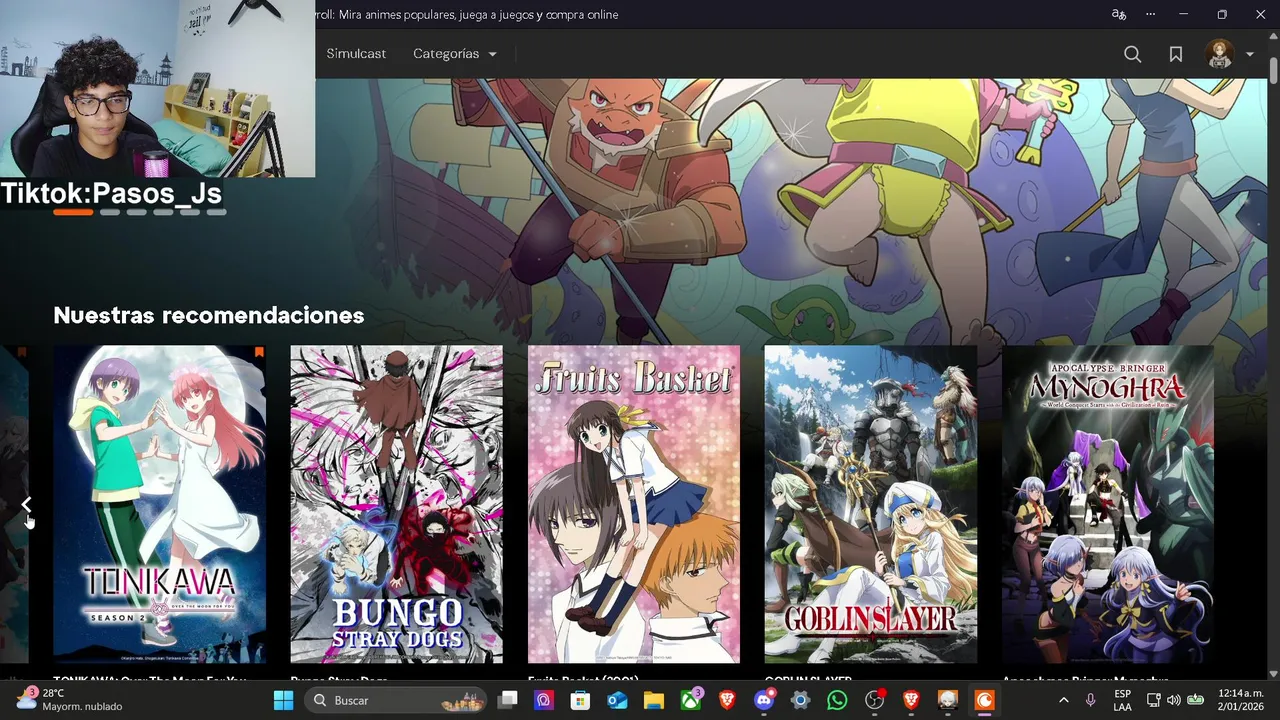
Task: Open Outlook from the taskbar
Action: (x=617, y=700)
